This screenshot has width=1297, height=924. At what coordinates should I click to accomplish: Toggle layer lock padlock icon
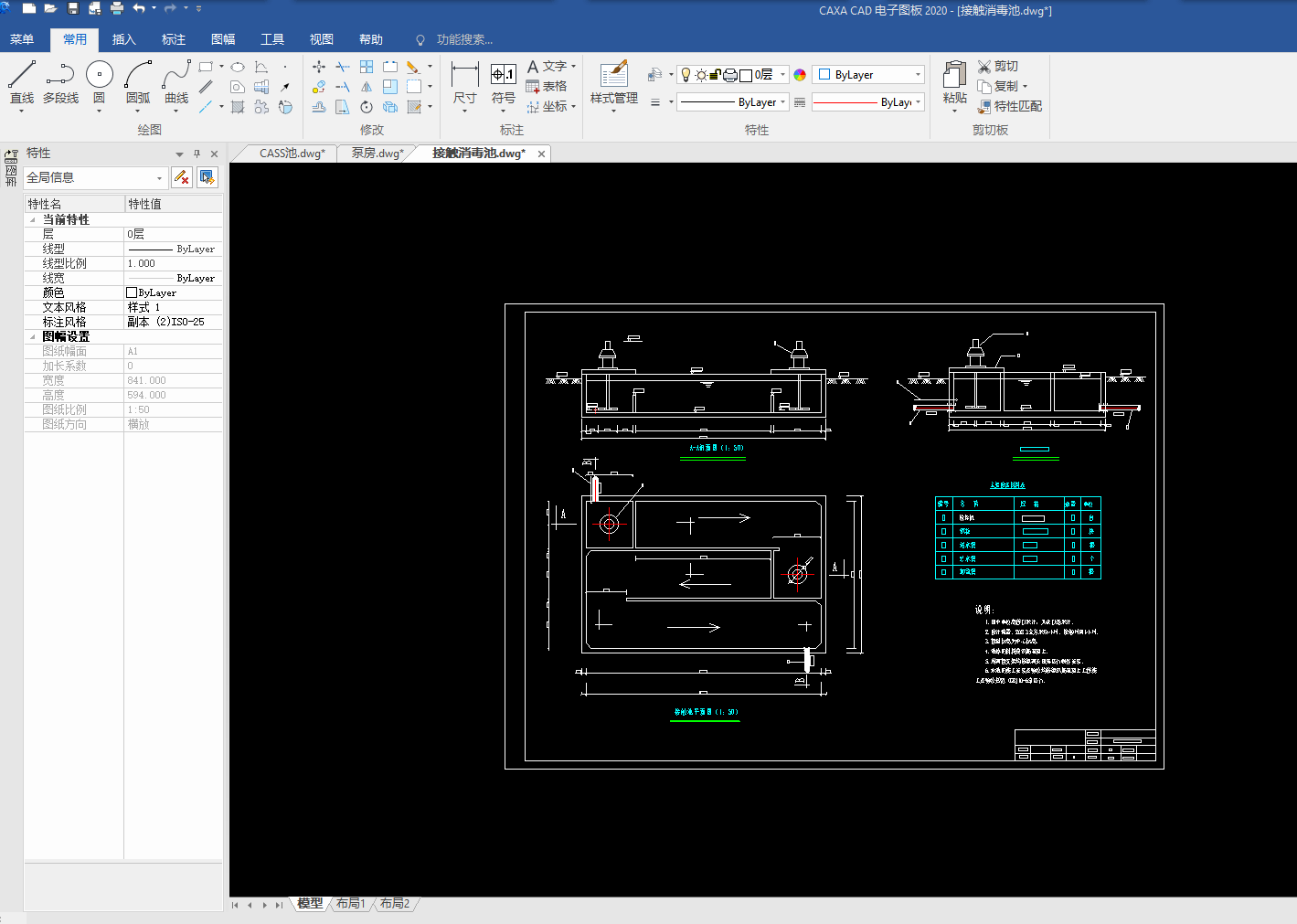click(716, 75)
